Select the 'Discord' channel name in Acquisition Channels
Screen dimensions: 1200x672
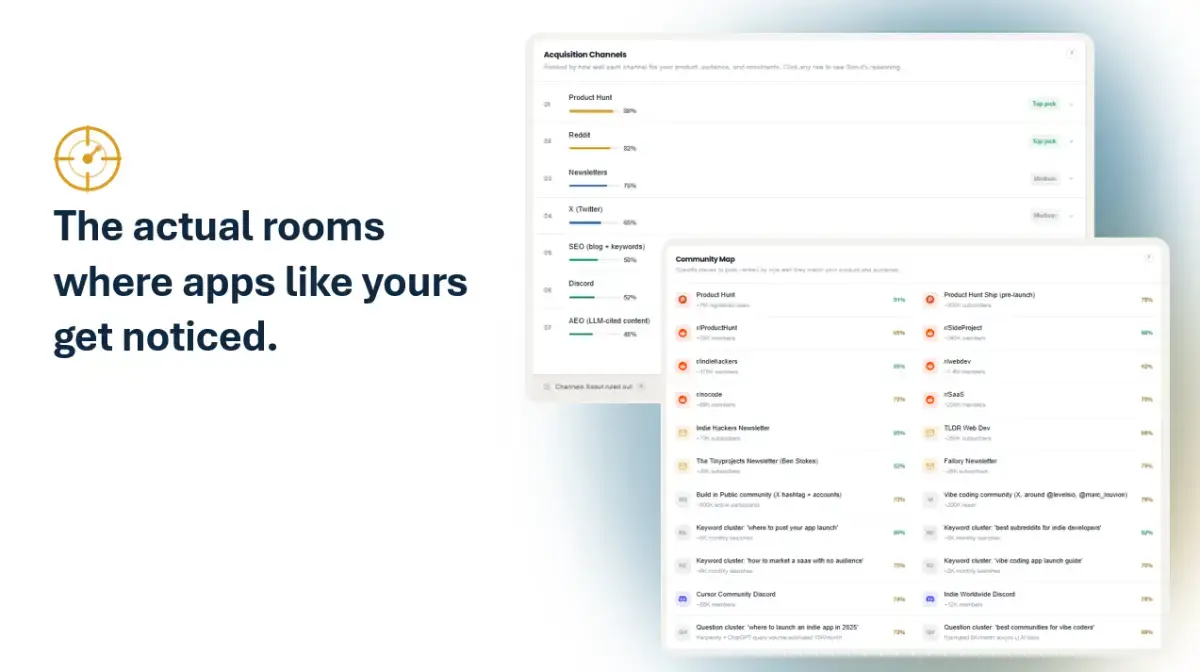point(581,284)
